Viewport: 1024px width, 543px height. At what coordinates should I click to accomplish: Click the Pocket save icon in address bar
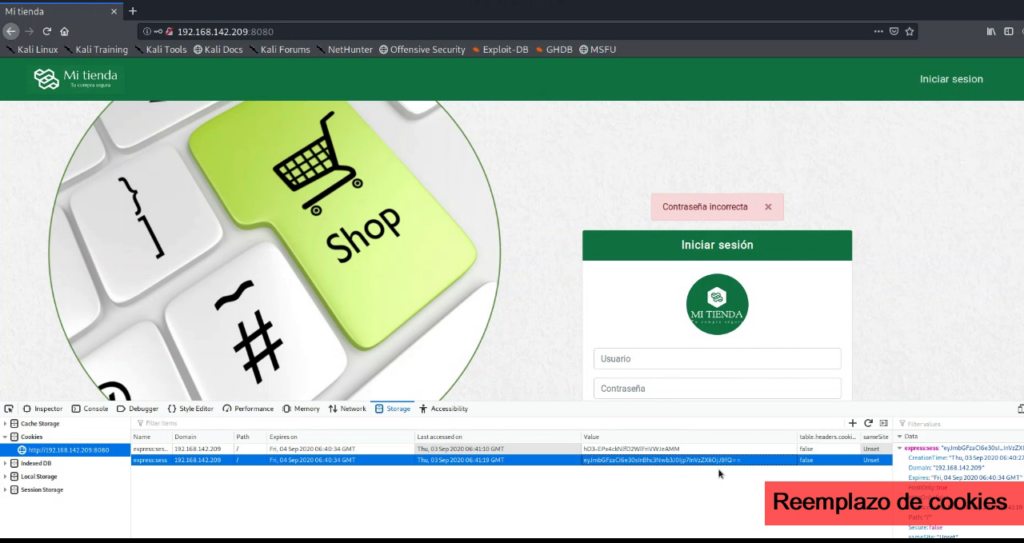(x=894, y=31)
